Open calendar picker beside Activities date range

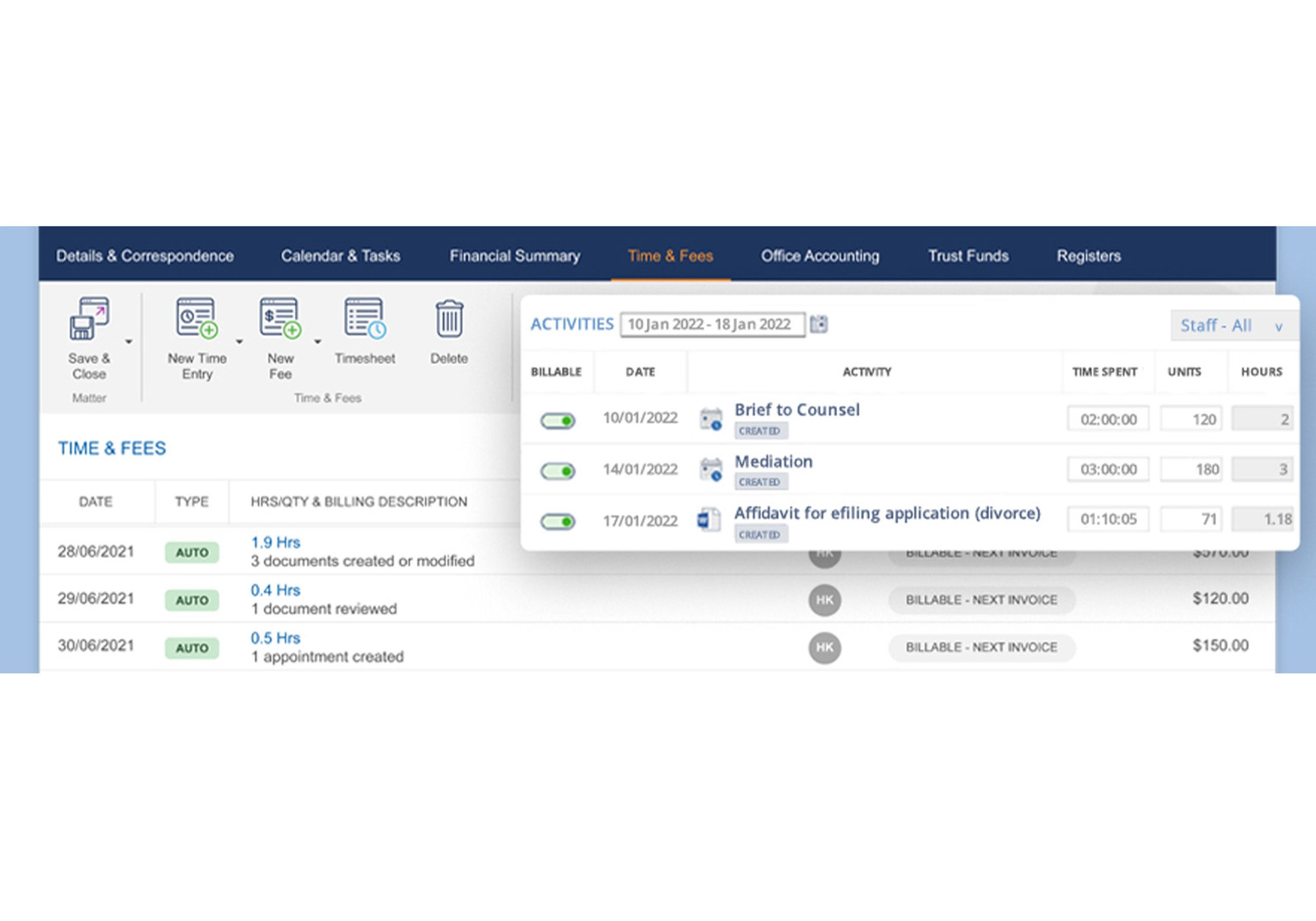coord(818,324)
